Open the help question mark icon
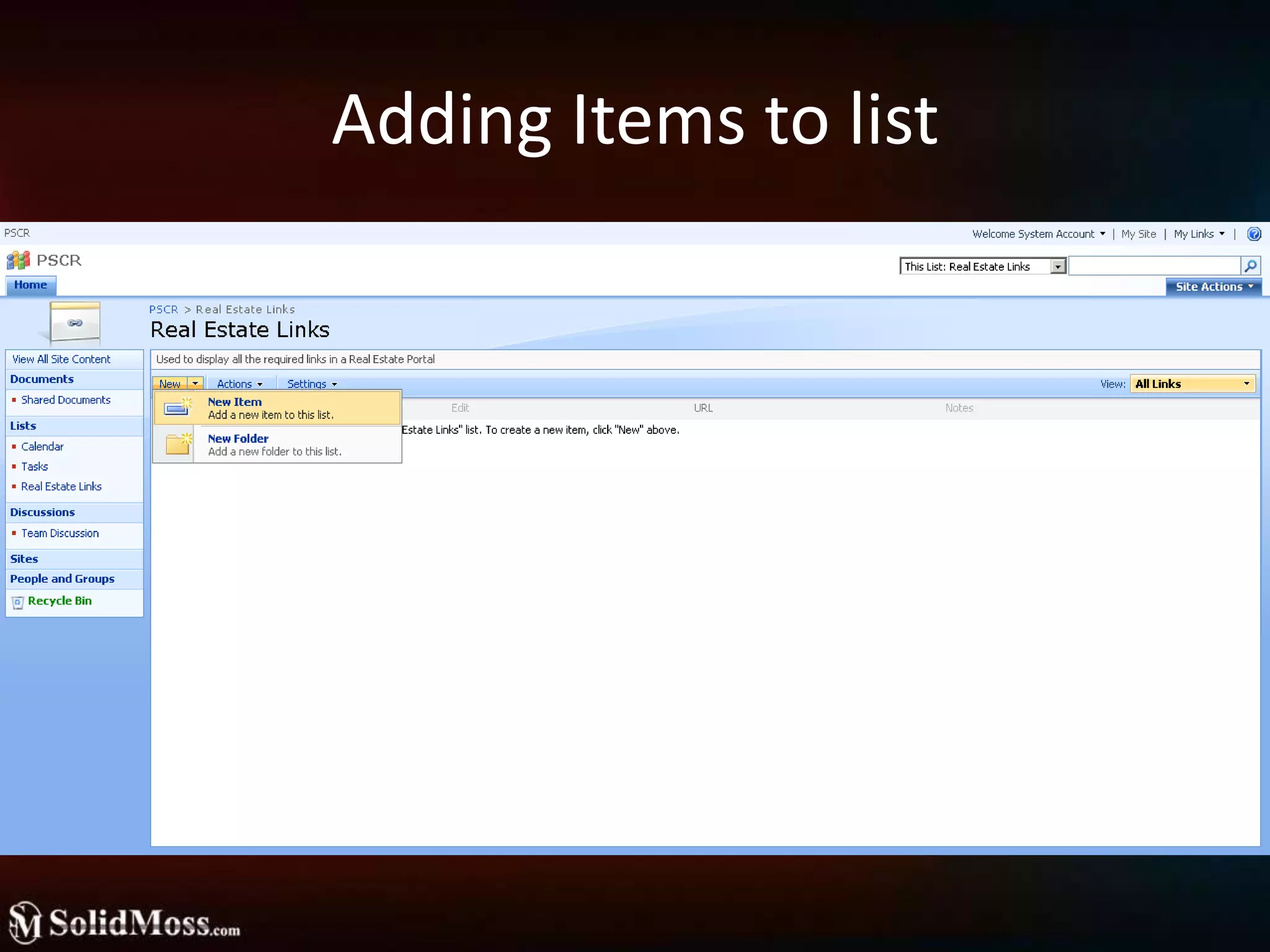Screen dimensions: 1270x952 coord(1254,234)
